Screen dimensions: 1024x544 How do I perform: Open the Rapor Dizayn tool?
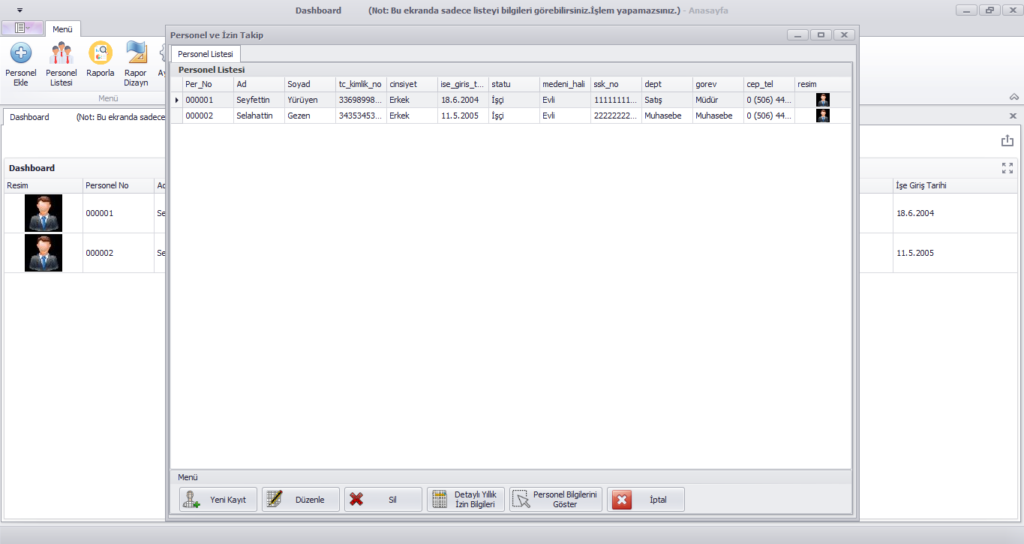pos(136,62)
